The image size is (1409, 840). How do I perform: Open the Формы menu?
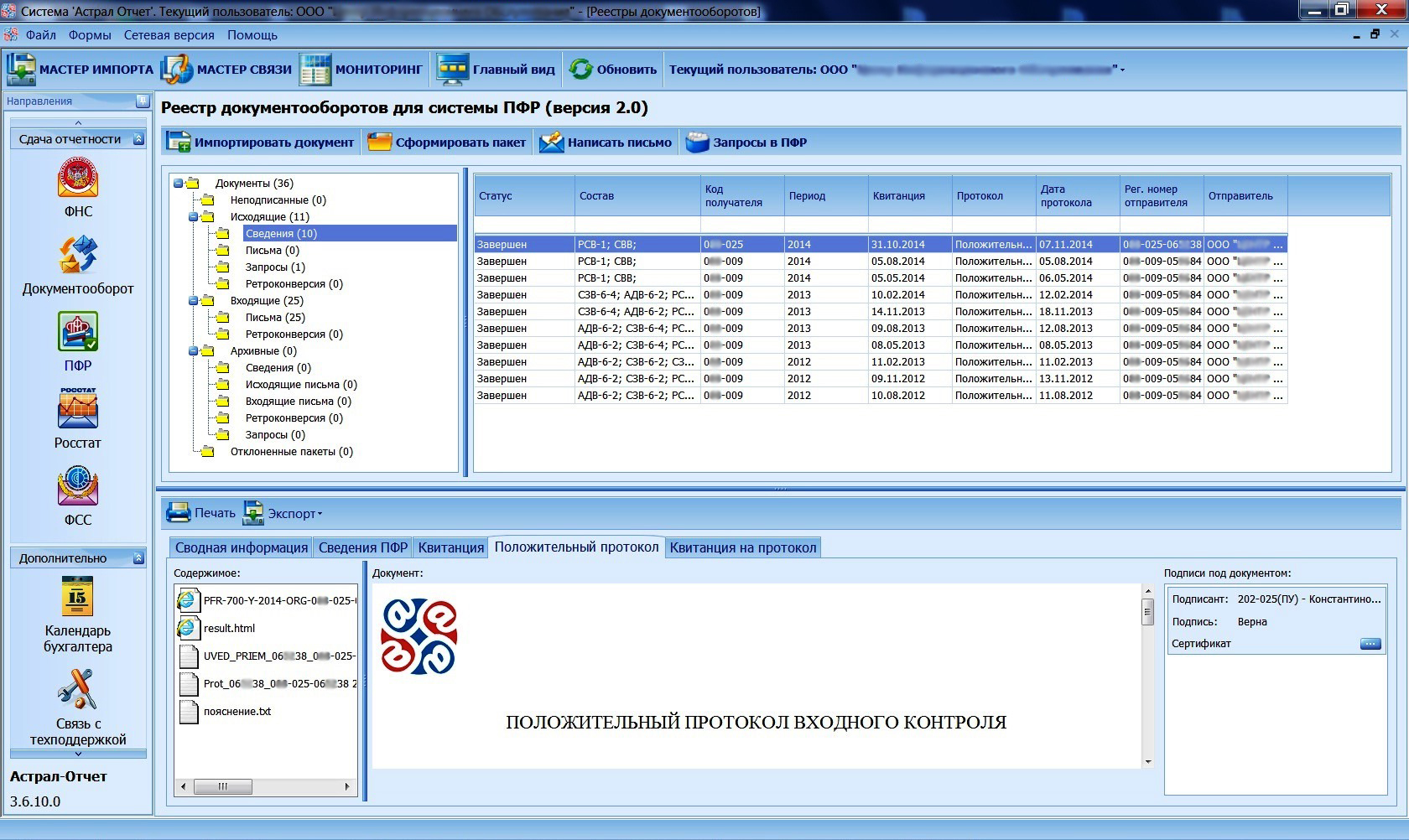tap(90, 35)
